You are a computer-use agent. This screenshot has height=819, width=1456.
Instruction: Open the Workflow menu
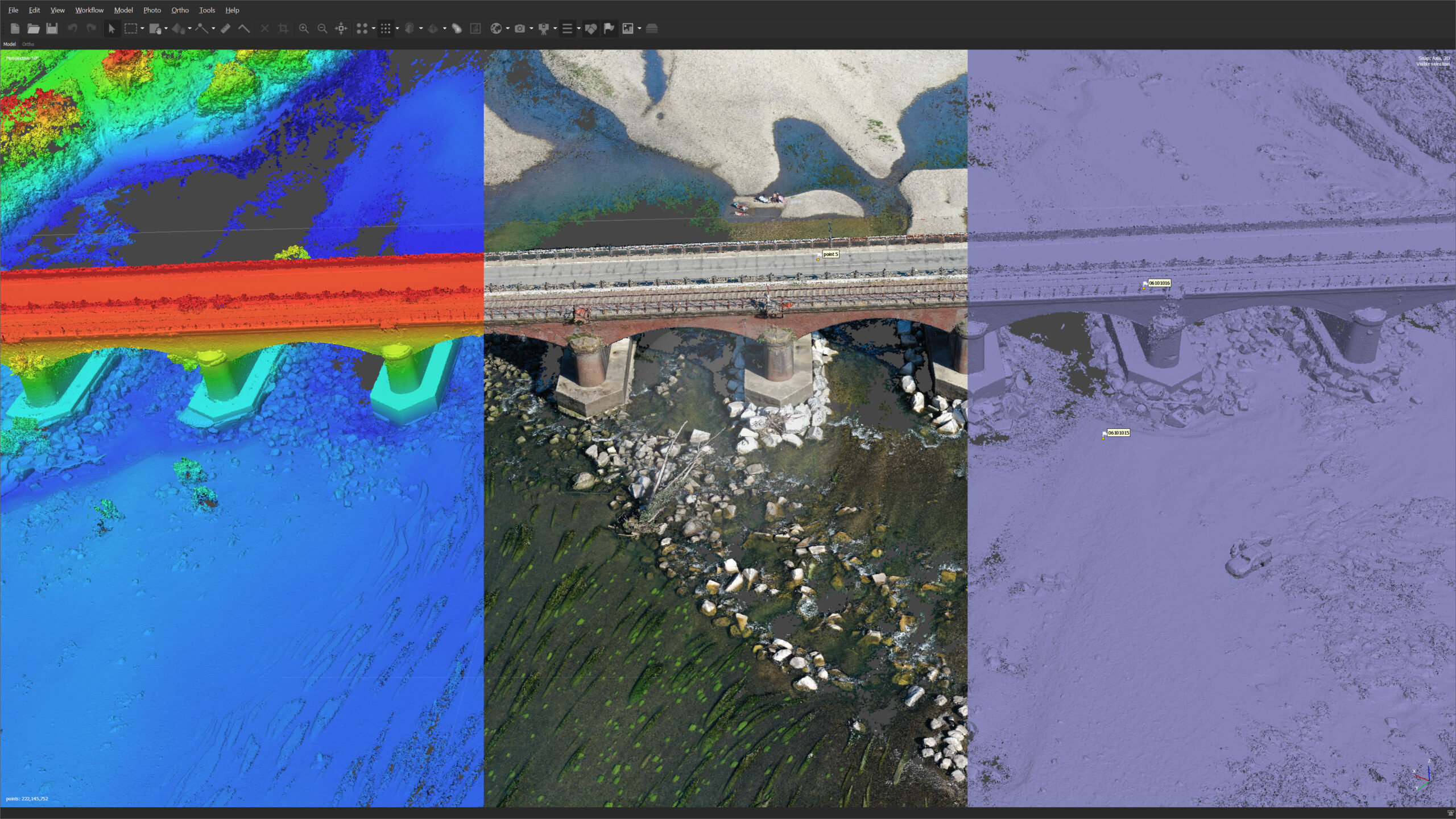point(89,10)
